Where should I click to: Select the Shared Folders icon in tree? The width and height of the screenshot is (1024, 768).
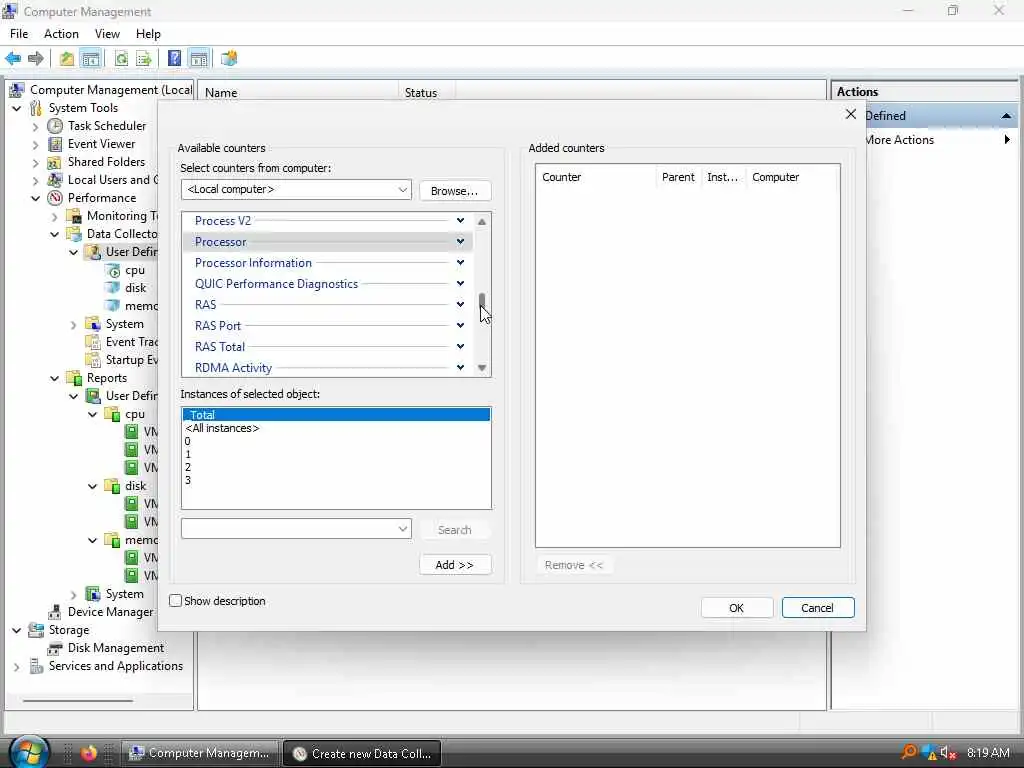56,161
